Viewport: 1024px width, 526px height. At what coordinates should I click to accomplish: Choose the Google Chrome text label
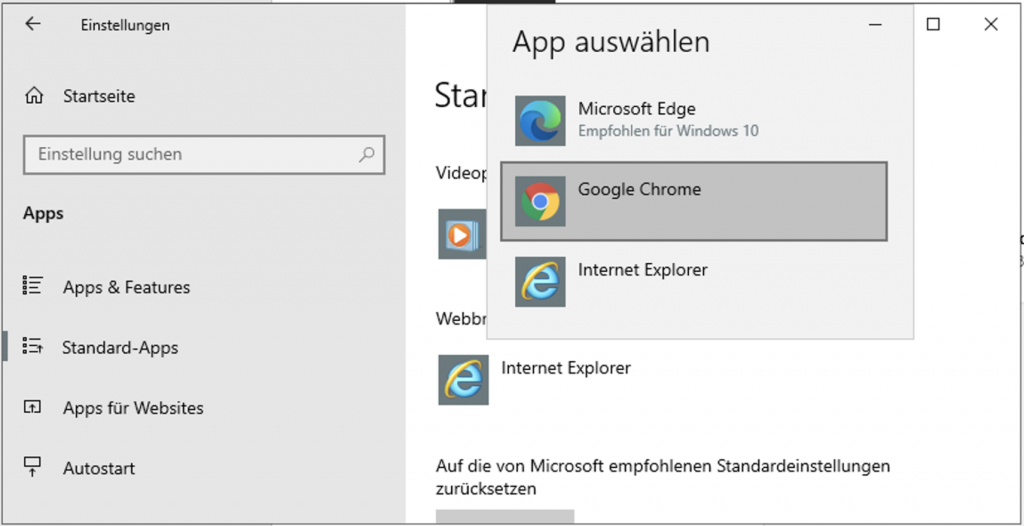tap(639, 190)
